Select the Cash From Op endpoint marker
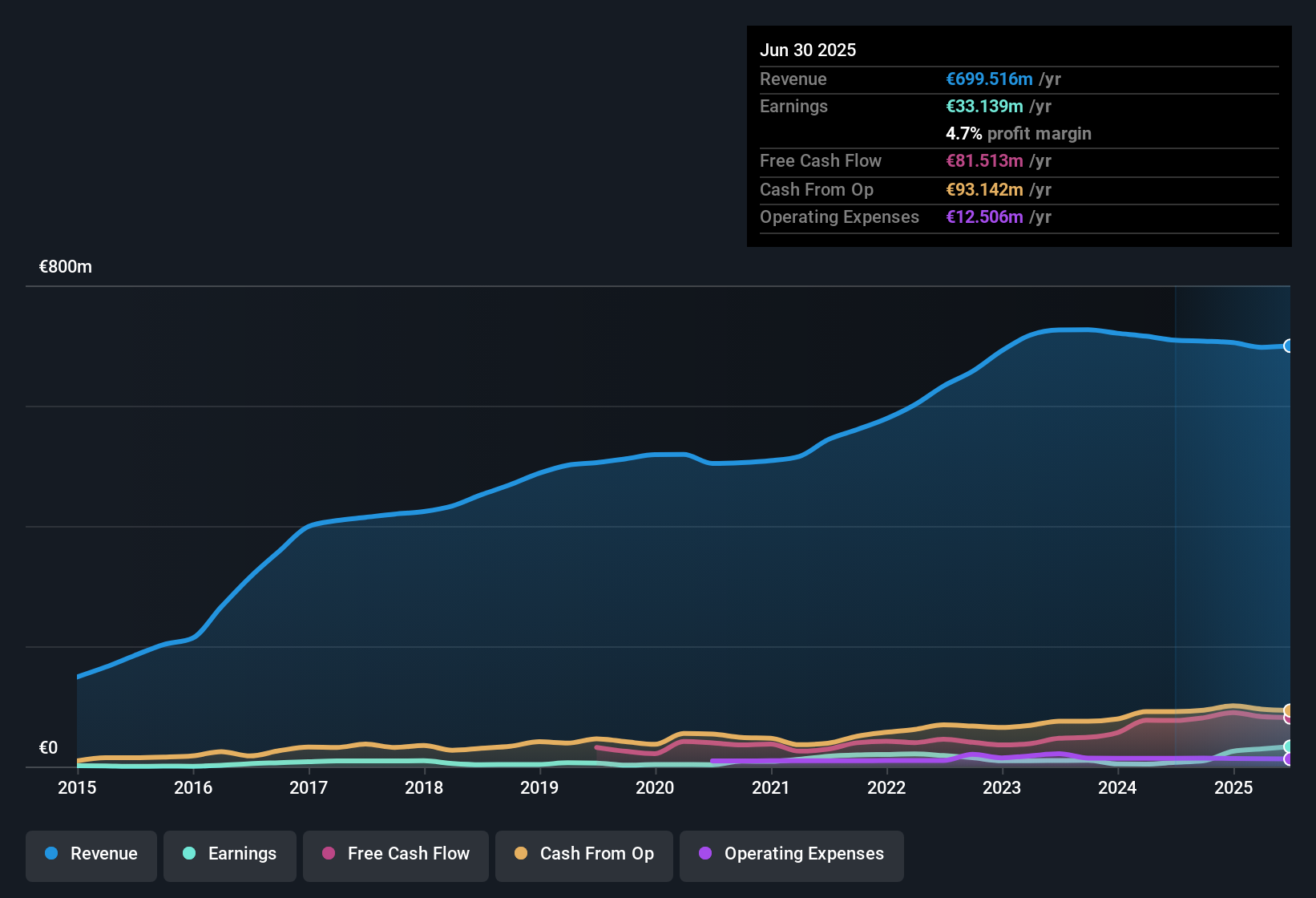The image size is (1316, 898). pyautogui.click(x=1289, y=711)
